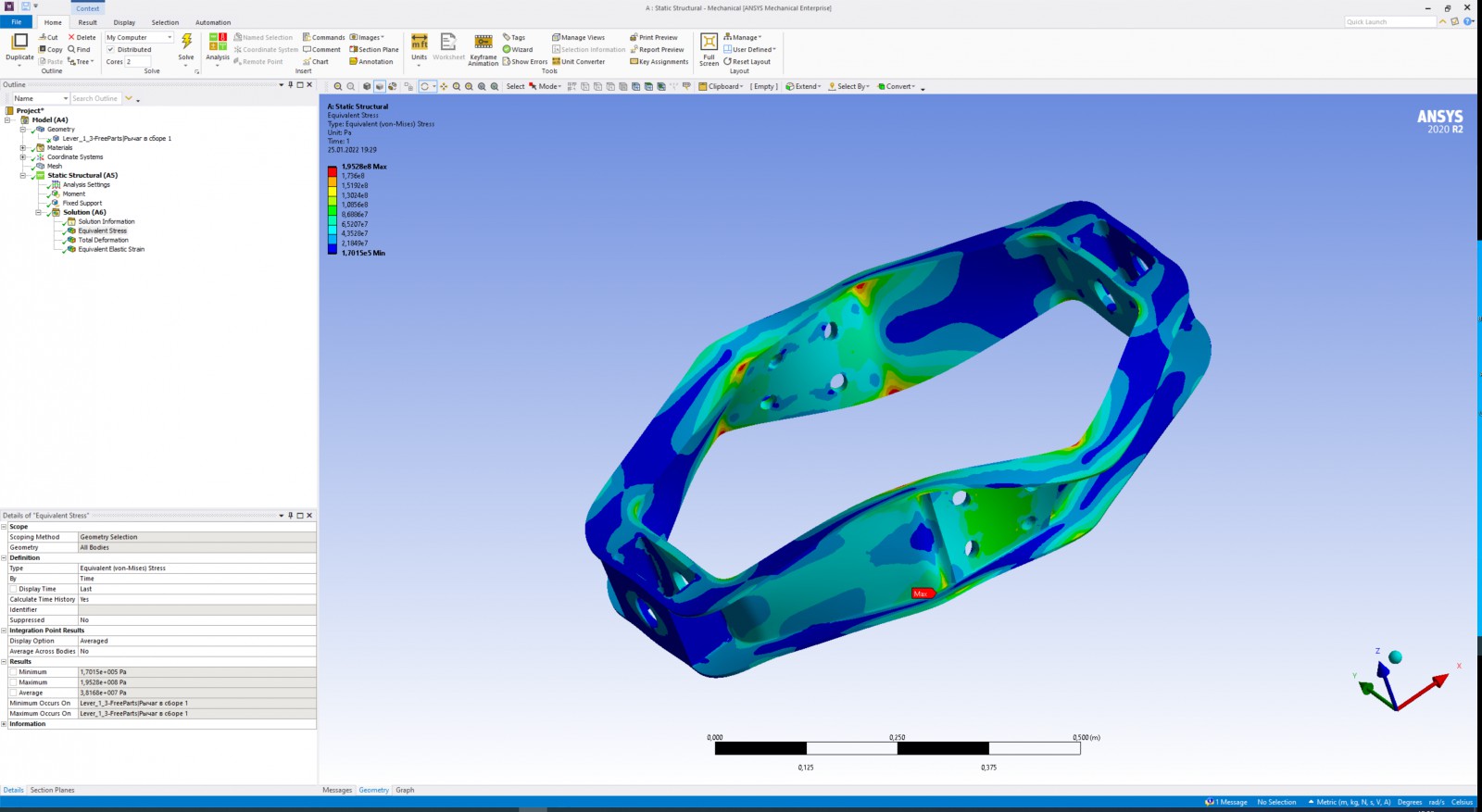The width and height of the screenshot is (1482, 812).
Task: Open the Outline Name filter dropdown
Action: (40, 98)
